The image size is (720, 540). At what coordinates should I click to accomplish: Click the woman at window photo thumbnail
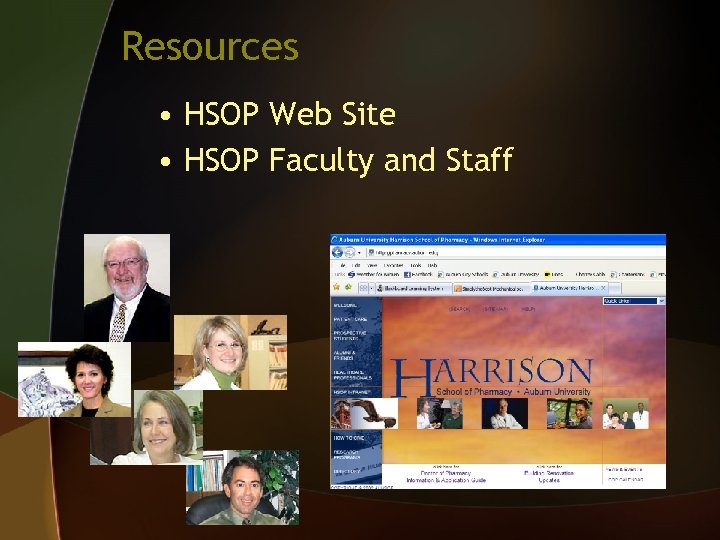coord(569,414)
